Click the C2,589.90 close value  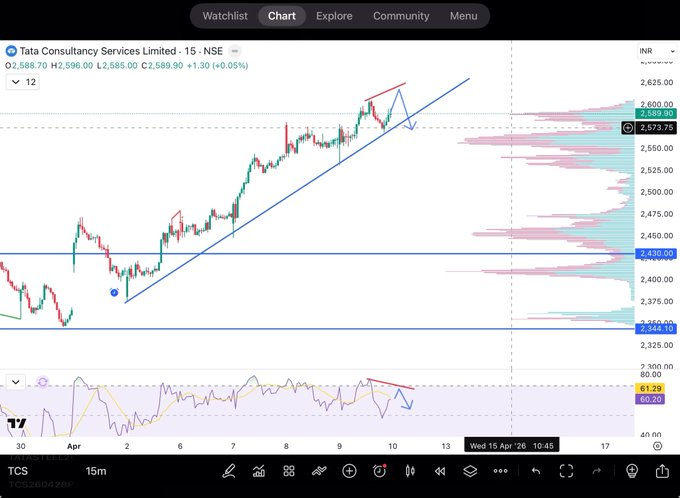click(163, 66)
